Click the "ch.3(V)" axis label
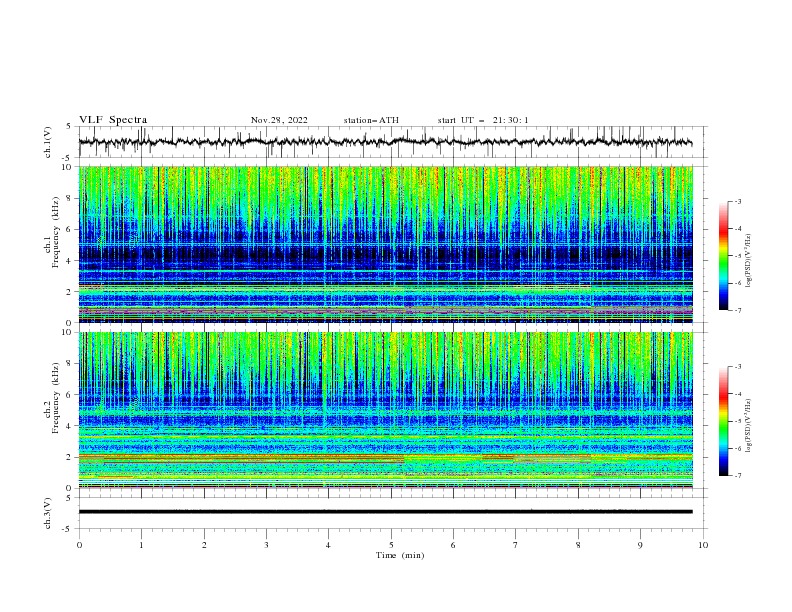792x612 pixels. [x=48, y=513]
